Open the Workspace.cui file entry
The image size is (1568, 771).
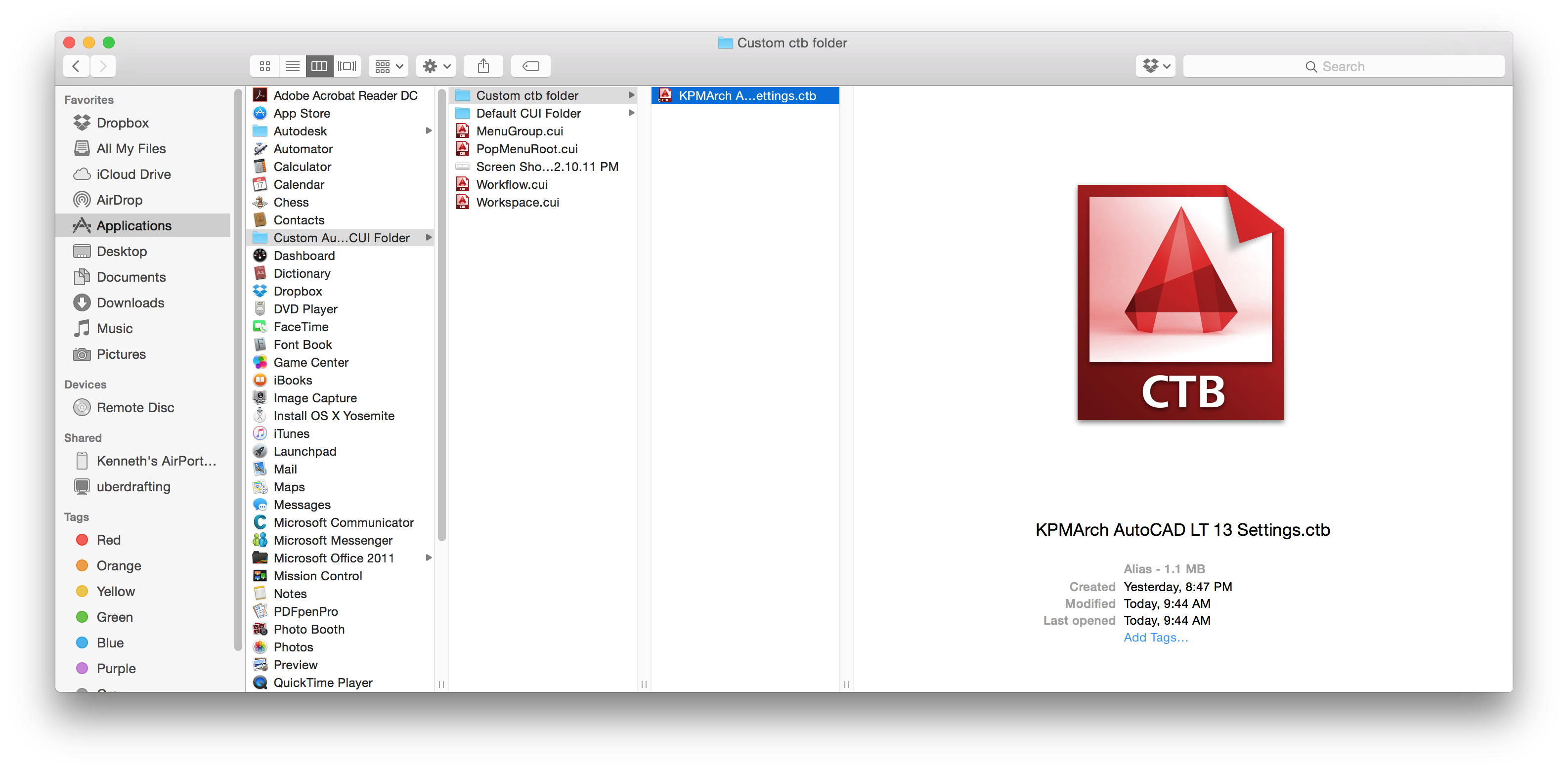coord(517,202)
